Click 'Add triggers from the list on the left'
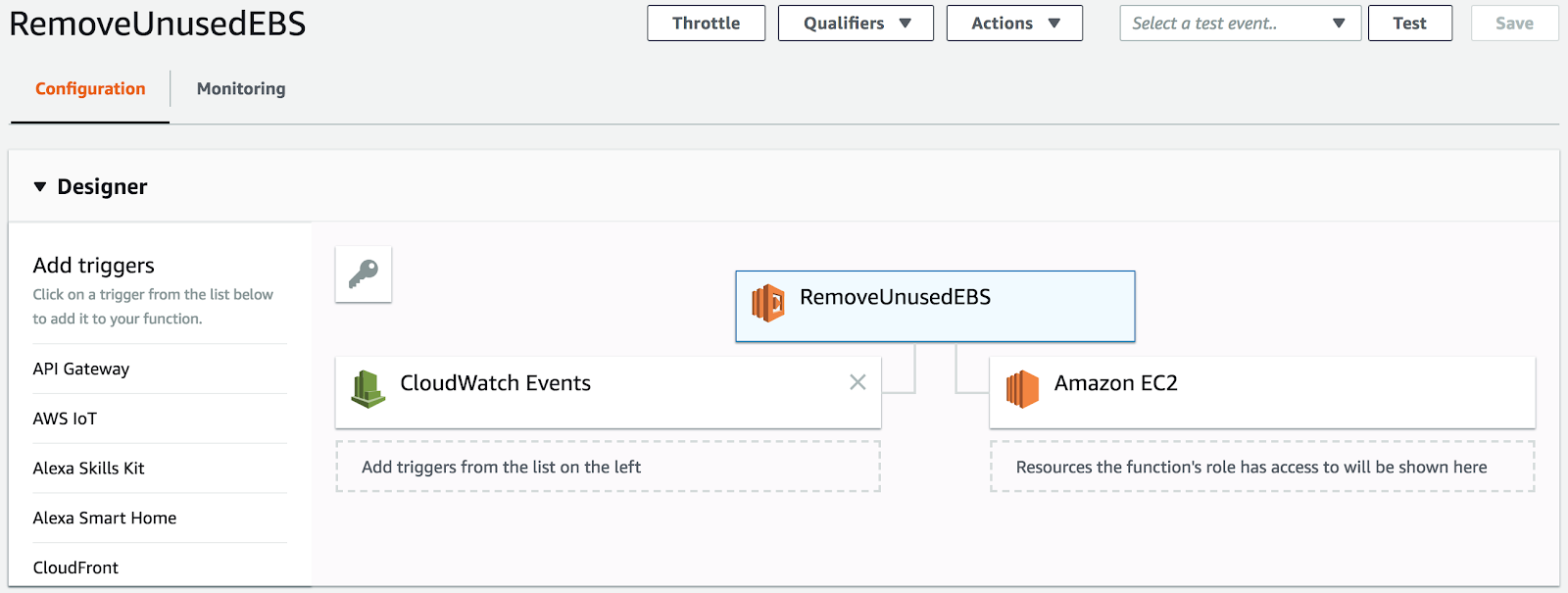 (x=501, y=468)
